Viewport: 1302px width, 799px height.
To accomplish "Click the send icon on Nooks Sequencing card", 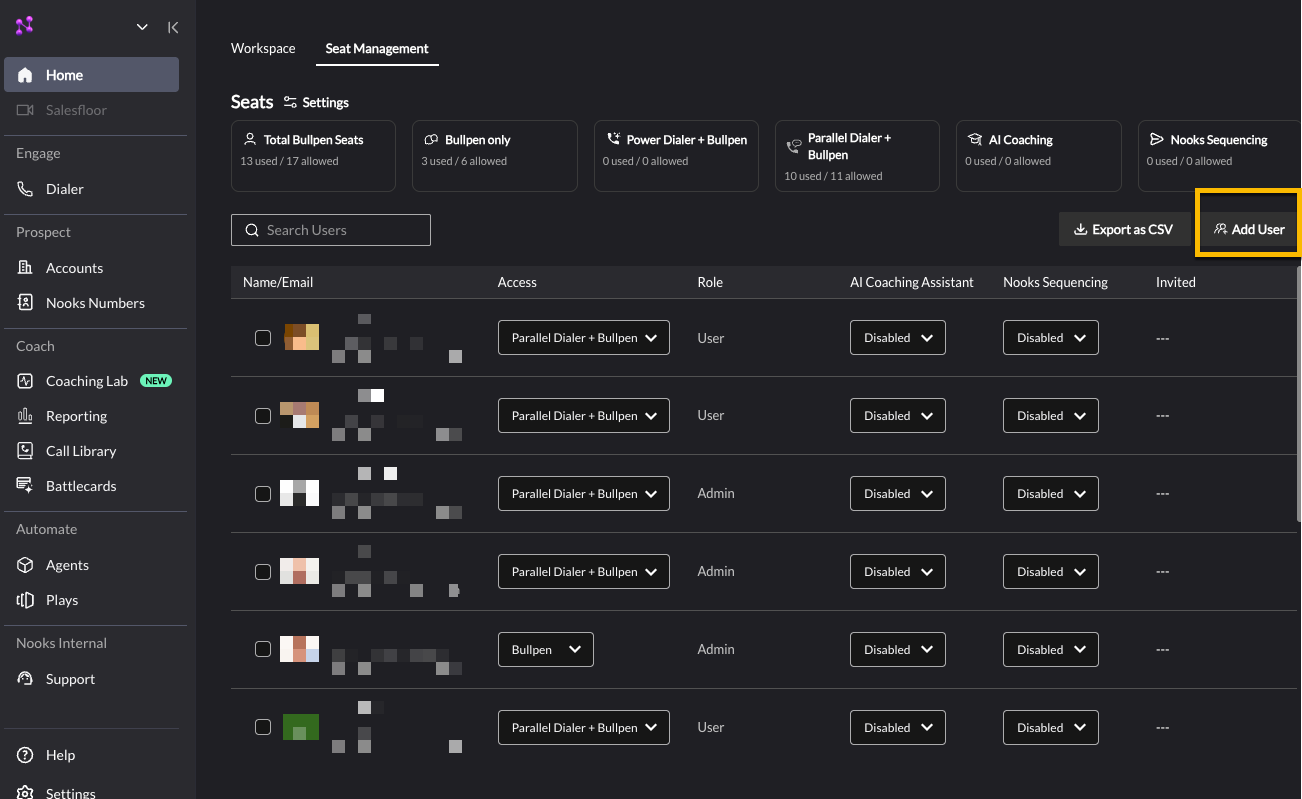I will coord(1156,140).
